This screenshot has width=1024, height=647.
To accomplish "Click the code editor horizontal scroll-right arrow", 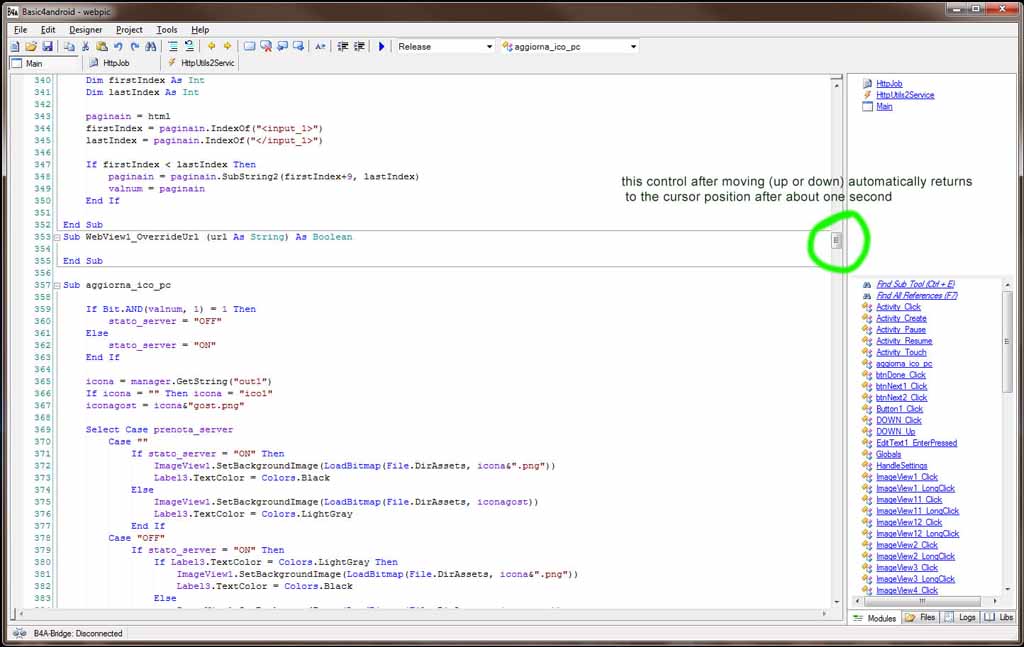I will [x=824, y=614].
